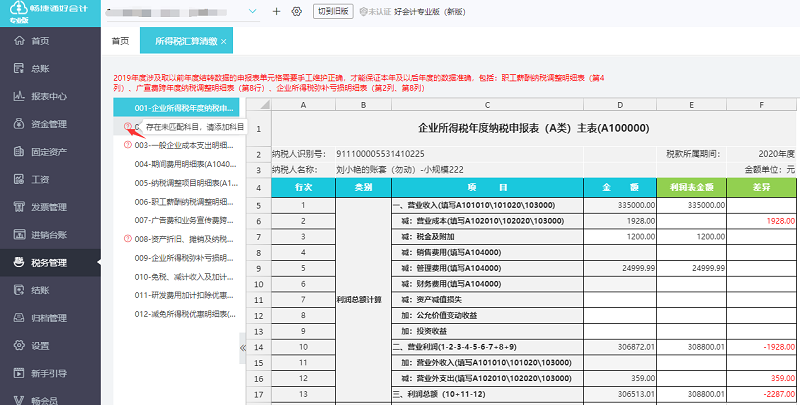
Task: Go to 报表中心 report center
Action: (48, 97)
